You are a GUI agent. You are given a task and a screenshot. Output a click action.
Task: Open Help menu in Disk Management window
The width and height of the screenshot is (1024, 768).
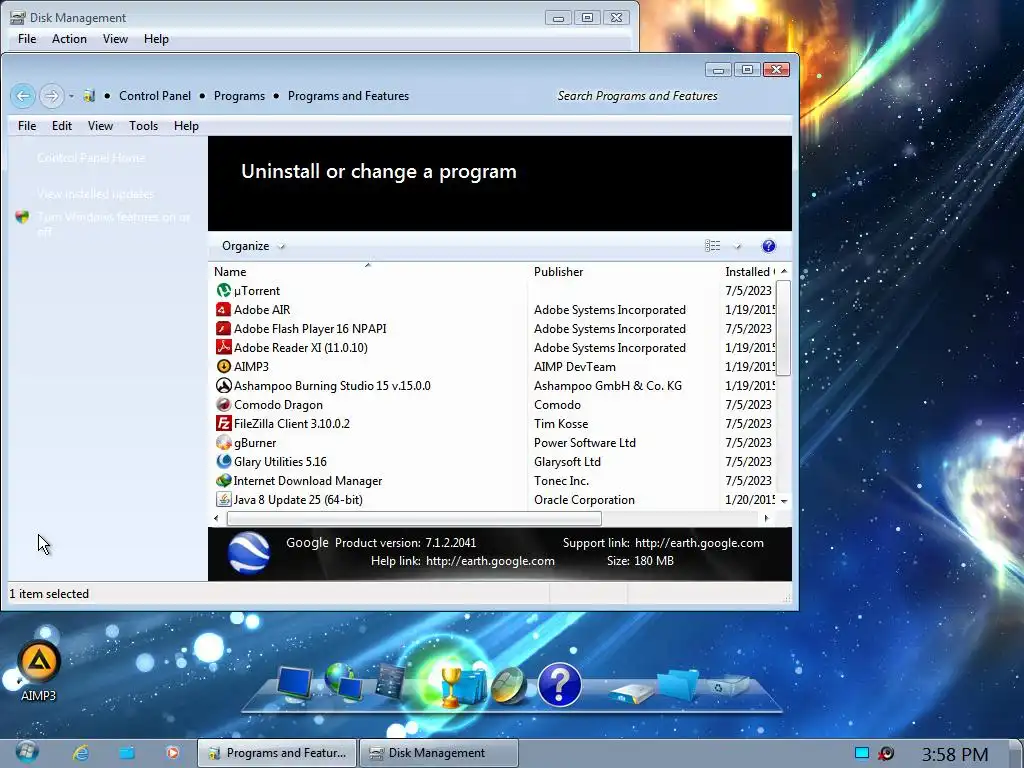coord(156,39)
